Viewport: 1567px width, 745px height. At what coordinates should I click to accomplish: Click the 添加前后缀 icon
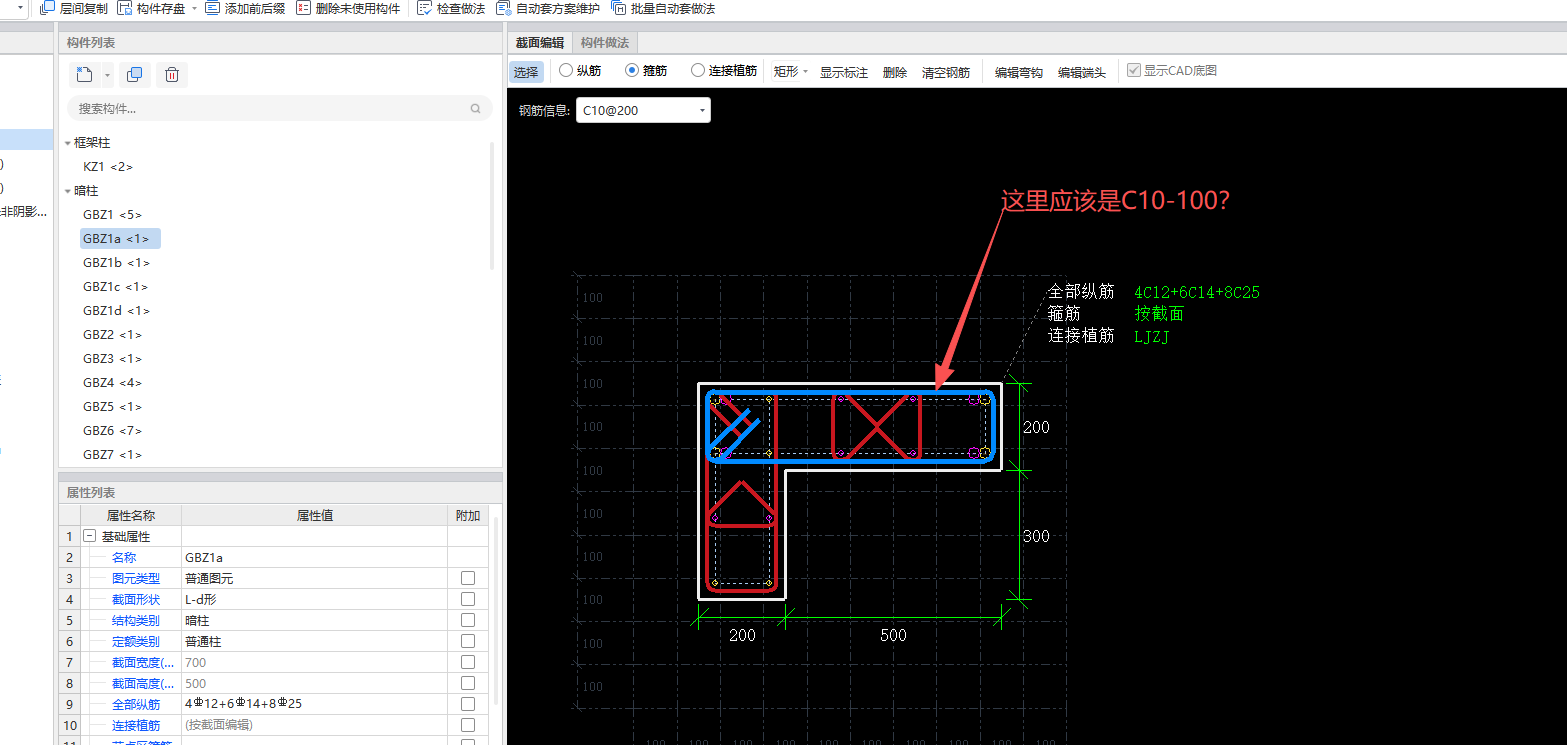point(212,8)
